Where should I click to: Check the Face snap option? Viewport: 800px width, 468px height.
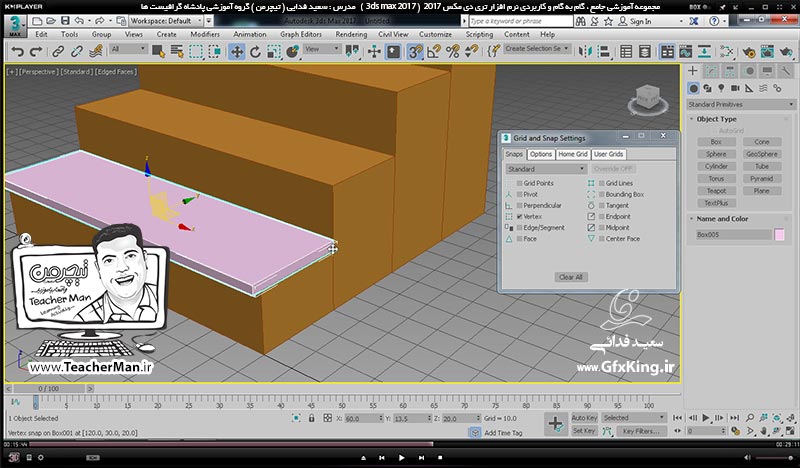[x=519, y=239]
